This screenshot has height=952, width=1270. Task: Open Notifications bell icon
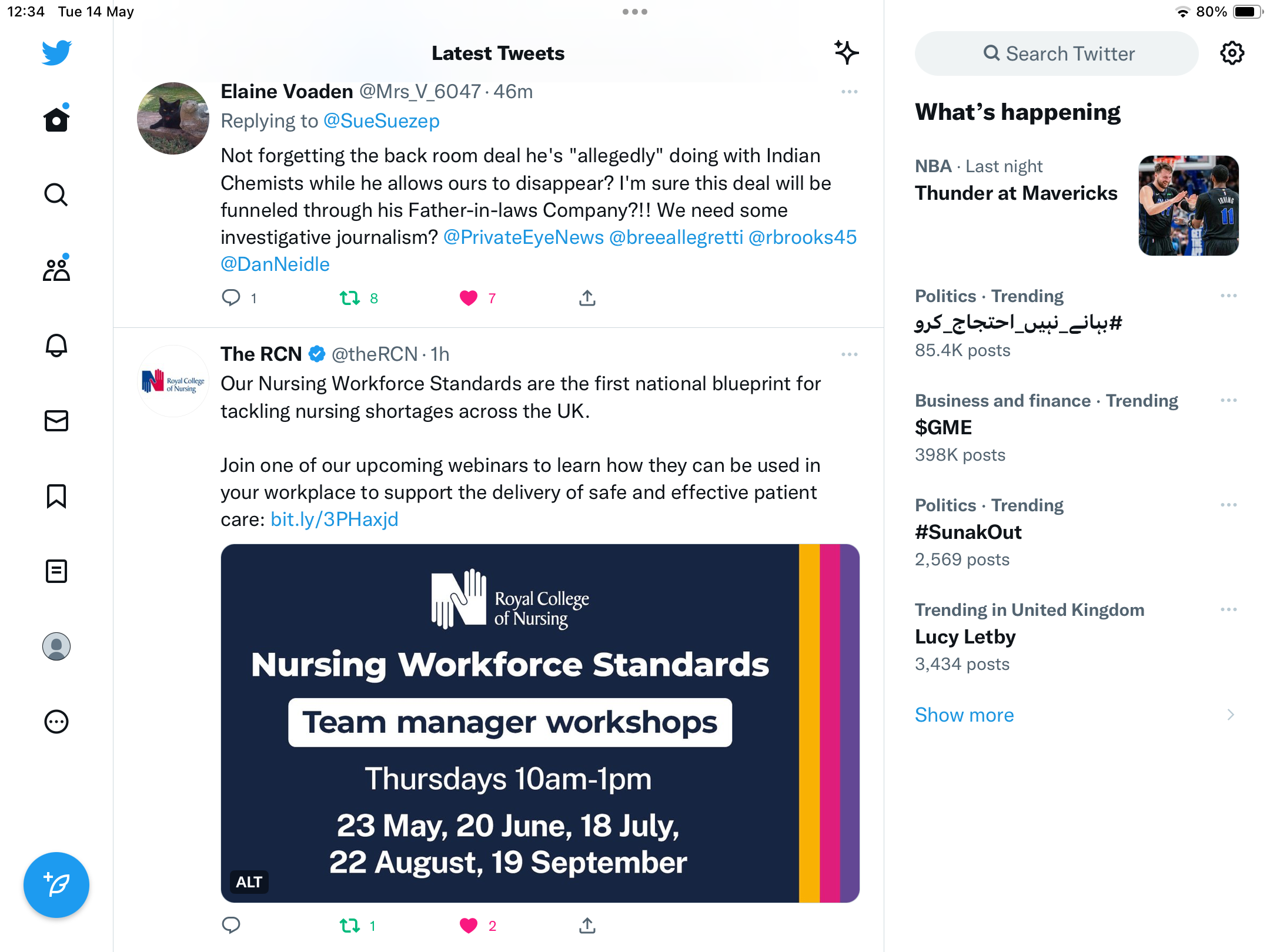[56, 345]
